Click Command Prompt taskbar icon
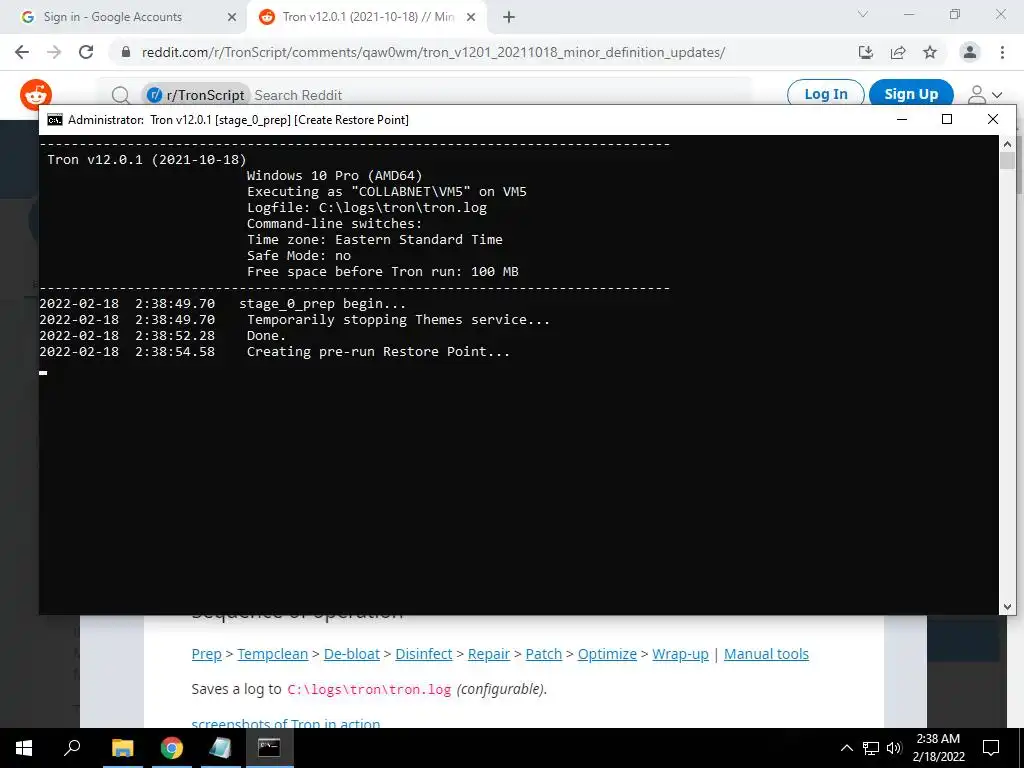Viewport: 1024px width, 768px height. click(269, 748)
